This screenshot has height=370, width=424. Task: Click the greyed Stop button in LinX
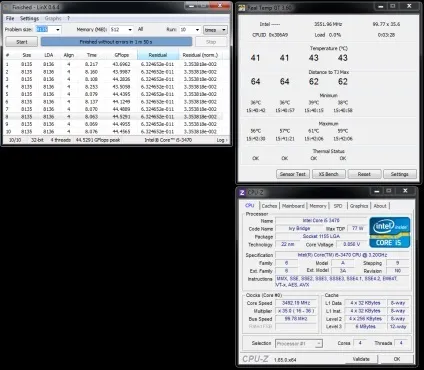point(211,42)
